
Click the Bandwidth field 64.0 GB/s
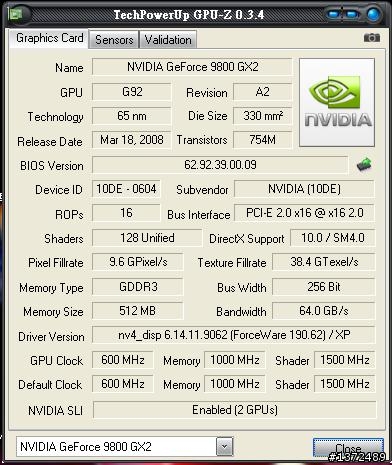[x=324, y=311]
